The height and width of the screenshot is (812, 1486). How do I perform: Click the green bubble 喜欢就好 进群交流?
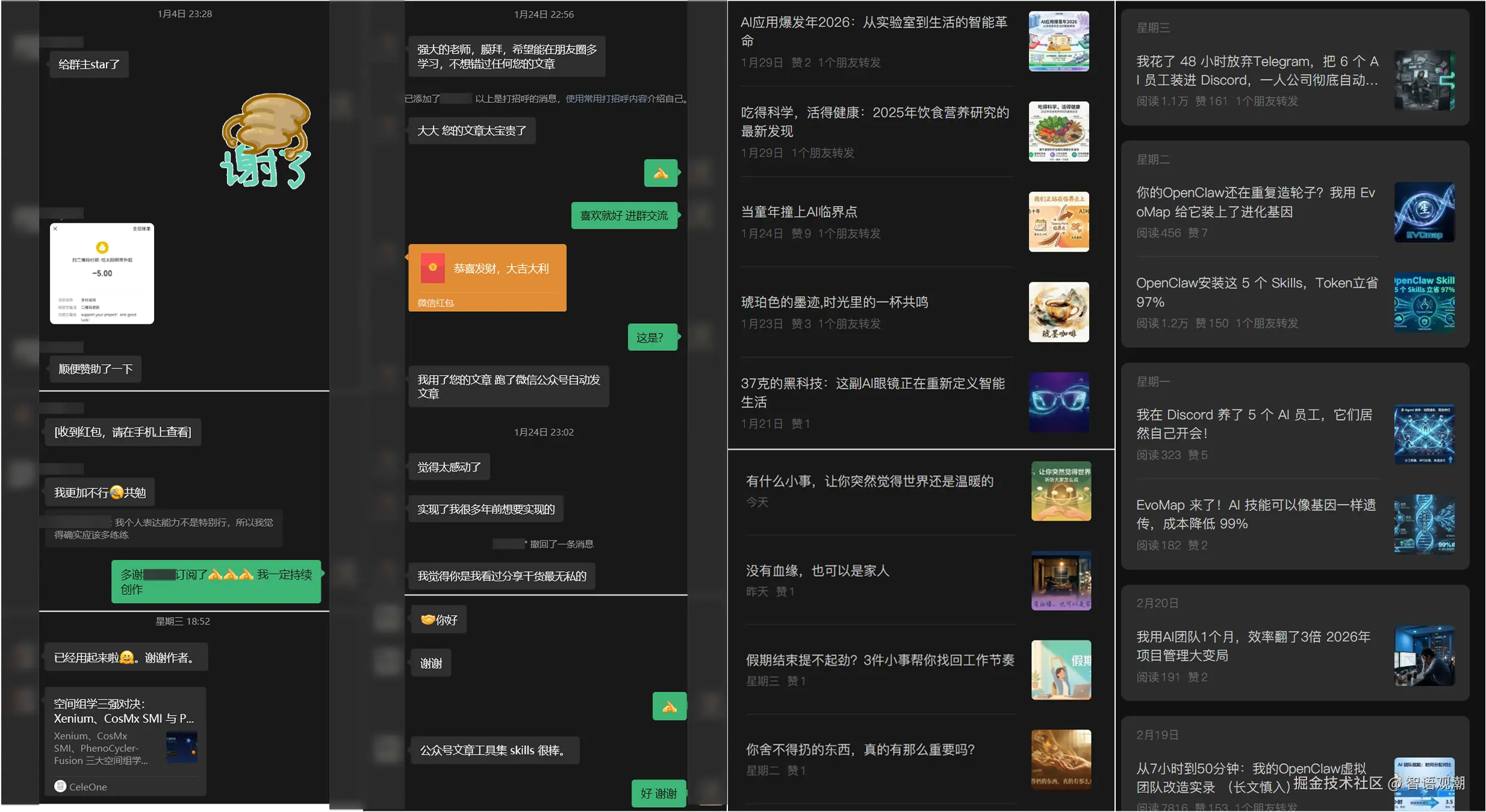[624, 215]
